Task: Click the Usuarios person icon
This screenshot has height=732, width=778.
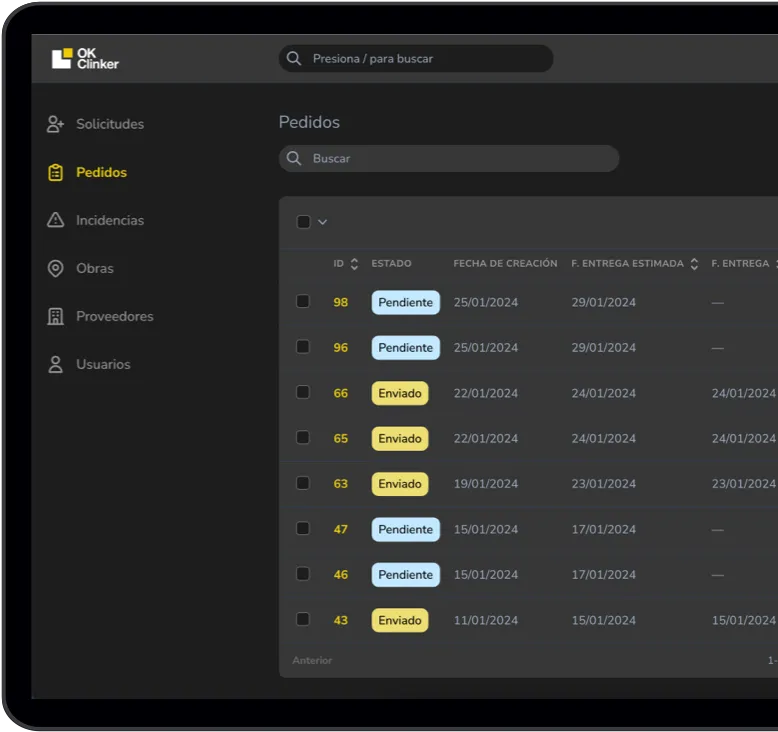Action: coord(55,364)
